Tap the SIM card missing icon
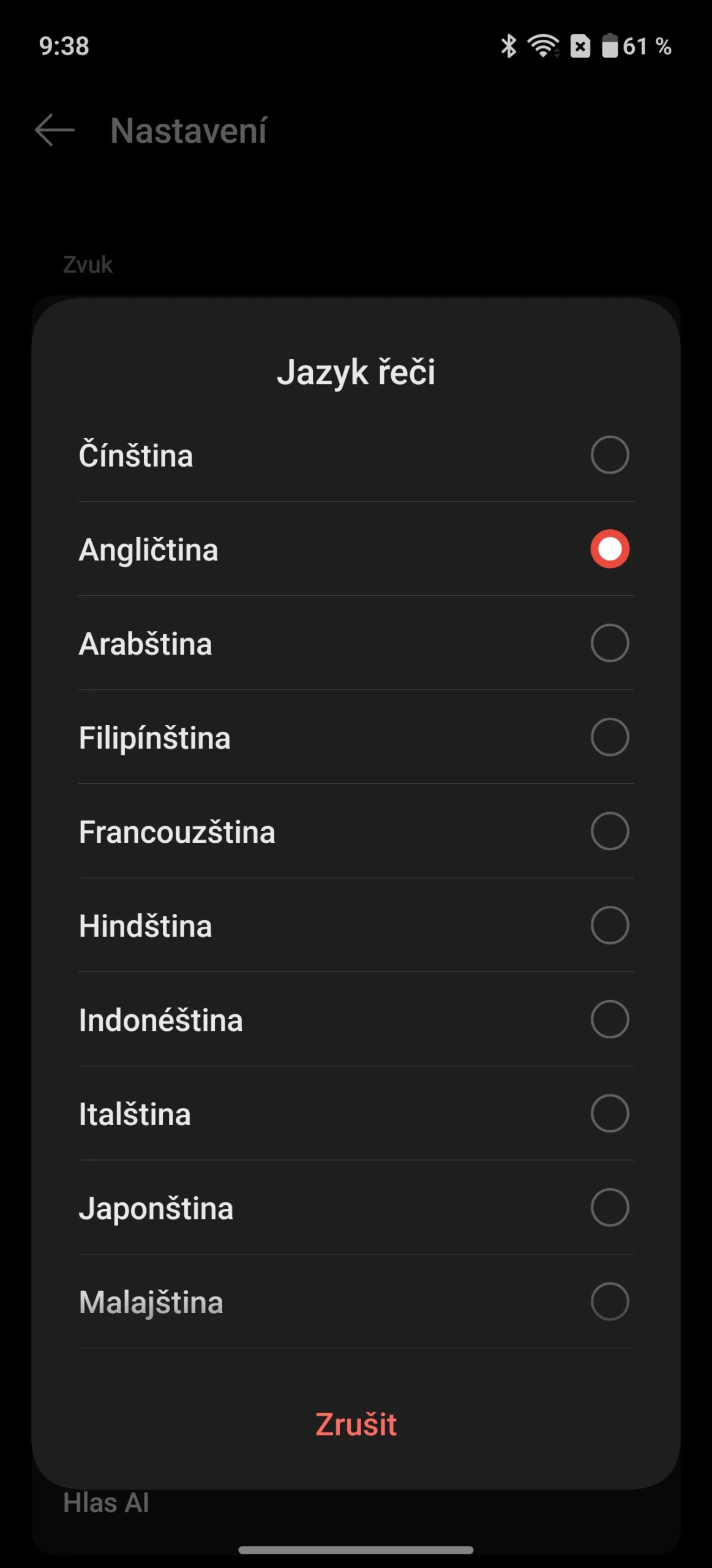Screen dimensions: 712x1568 (580, 46)
